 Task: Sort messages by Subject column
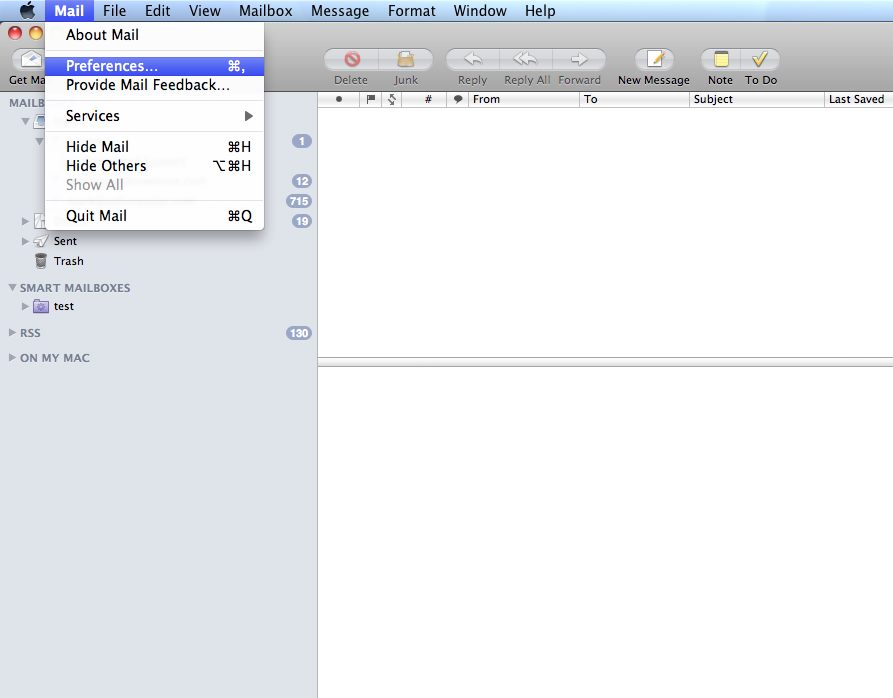pos(756,99)
